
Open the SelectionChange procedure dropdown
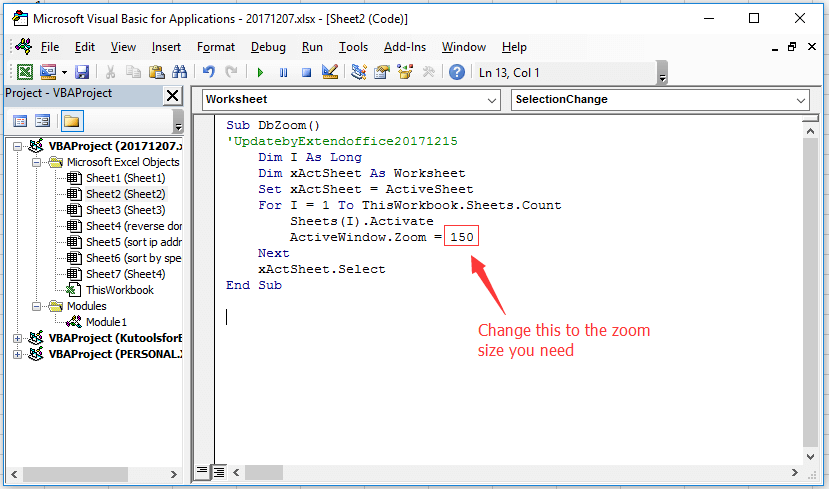(660, 100)
